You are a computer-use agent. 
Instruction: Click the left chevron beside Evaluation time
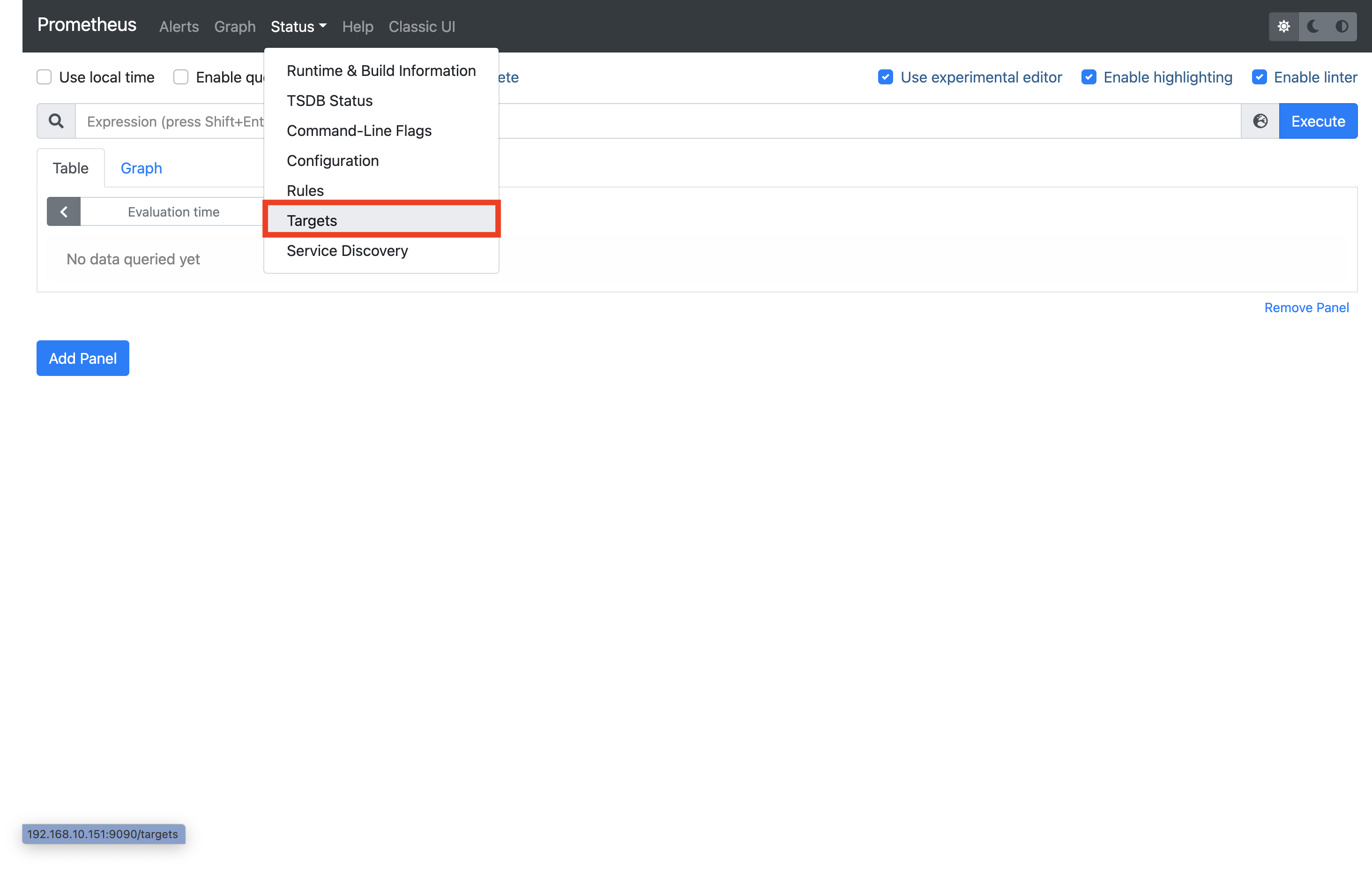tap(63, 211)
